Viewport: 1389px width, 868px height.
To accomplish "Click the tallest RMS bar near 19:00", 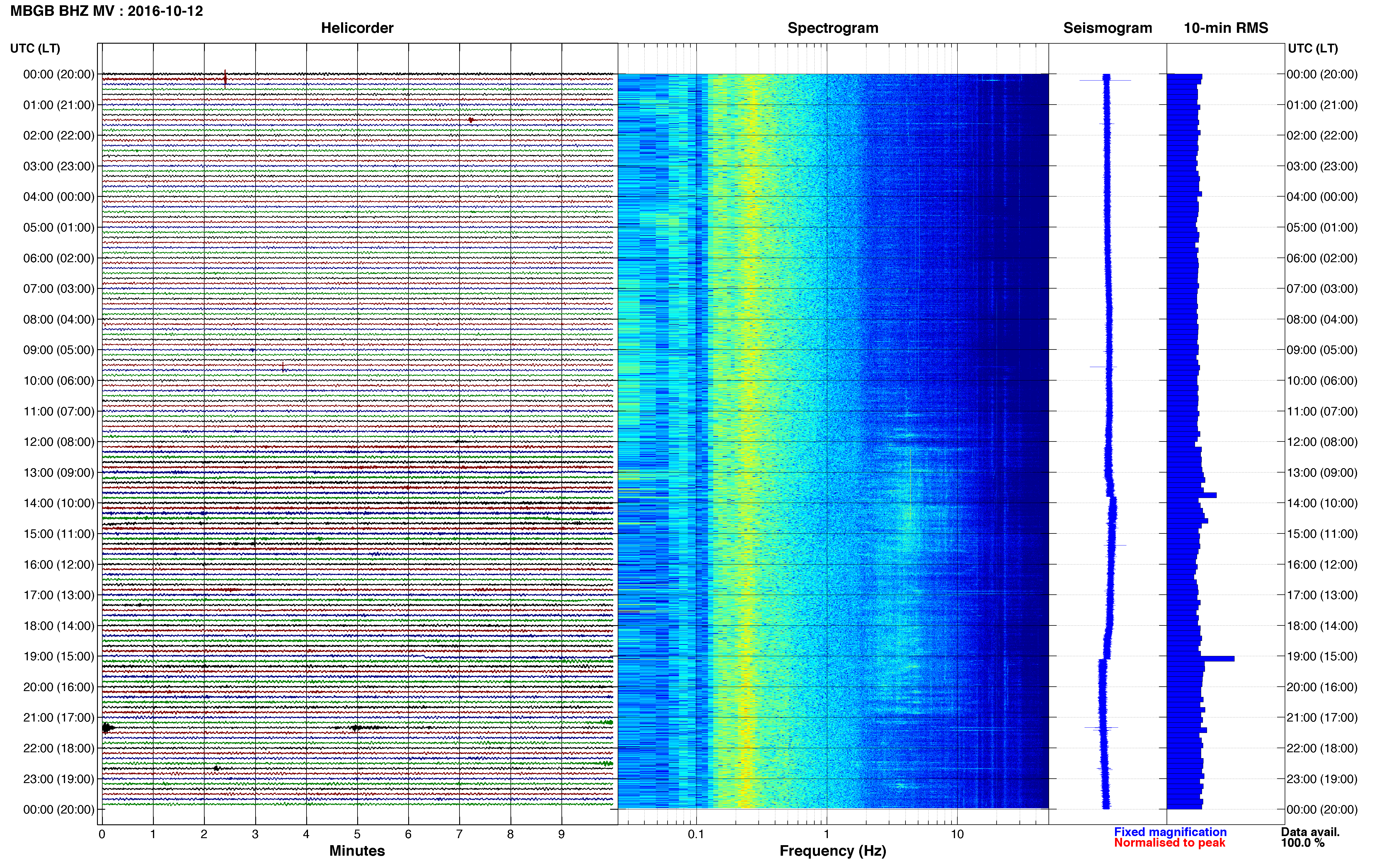I will coord(1201,659).
